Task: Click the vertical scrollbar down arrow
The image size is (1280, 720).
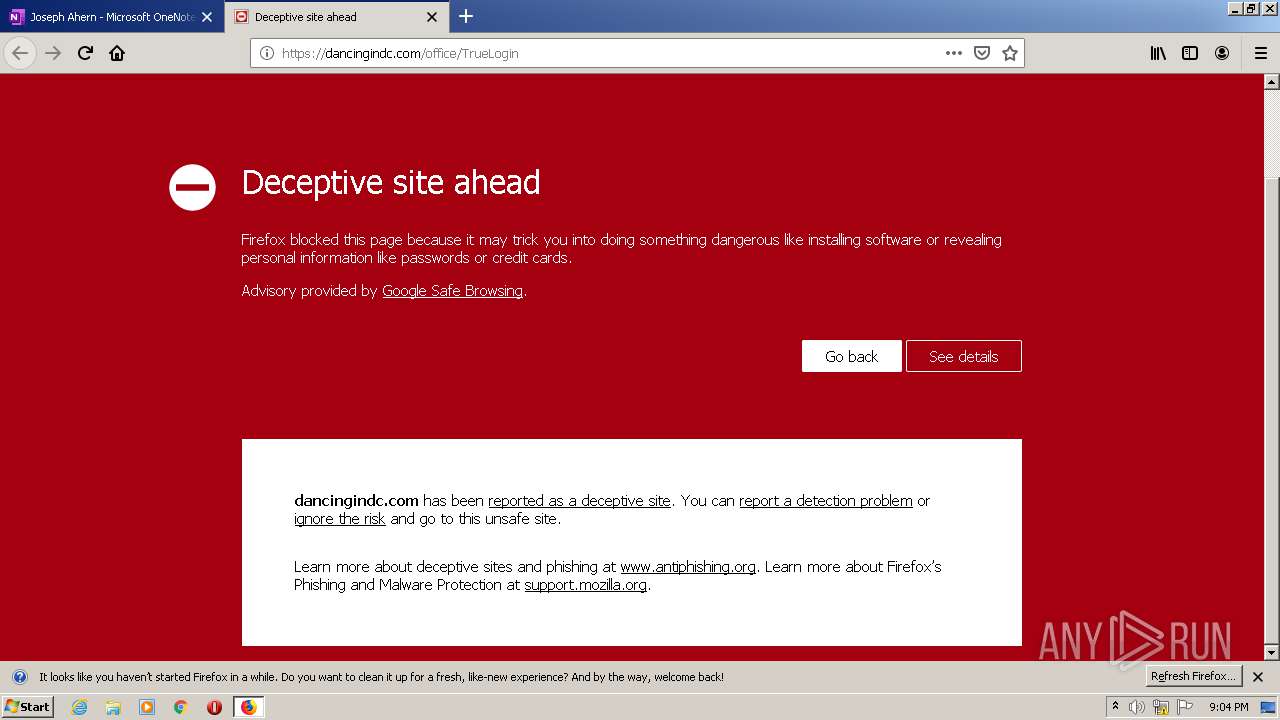Action: click(x=1271, y=652)
